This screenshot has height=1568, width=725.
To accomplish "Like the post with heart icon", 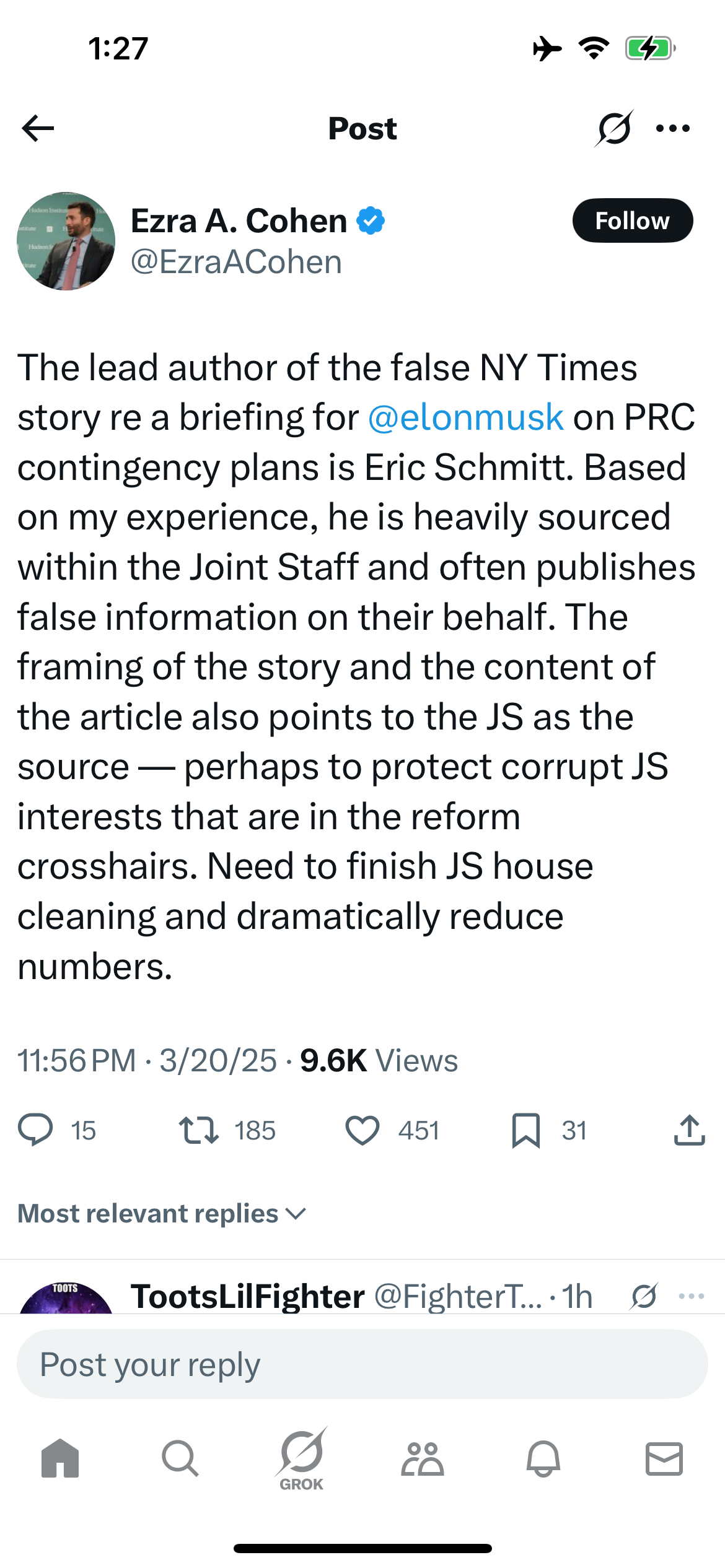I will point(362,1130).
